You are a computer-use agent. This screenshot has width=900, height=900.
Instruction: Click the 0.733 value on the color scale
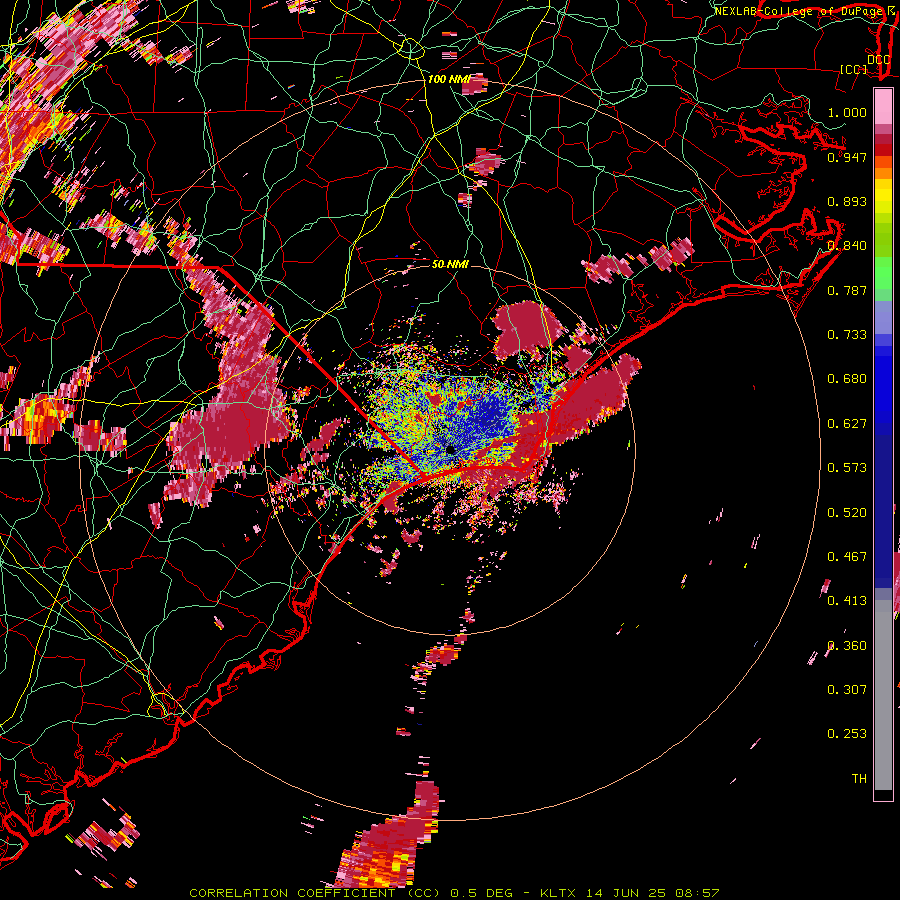[x=847, y=334]
